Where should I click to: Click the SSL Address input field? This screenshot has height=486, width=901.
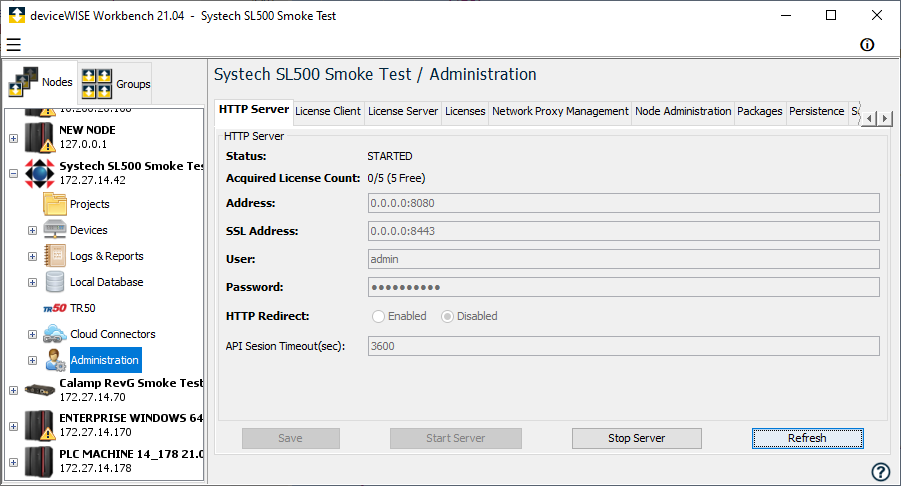(623, 232)
